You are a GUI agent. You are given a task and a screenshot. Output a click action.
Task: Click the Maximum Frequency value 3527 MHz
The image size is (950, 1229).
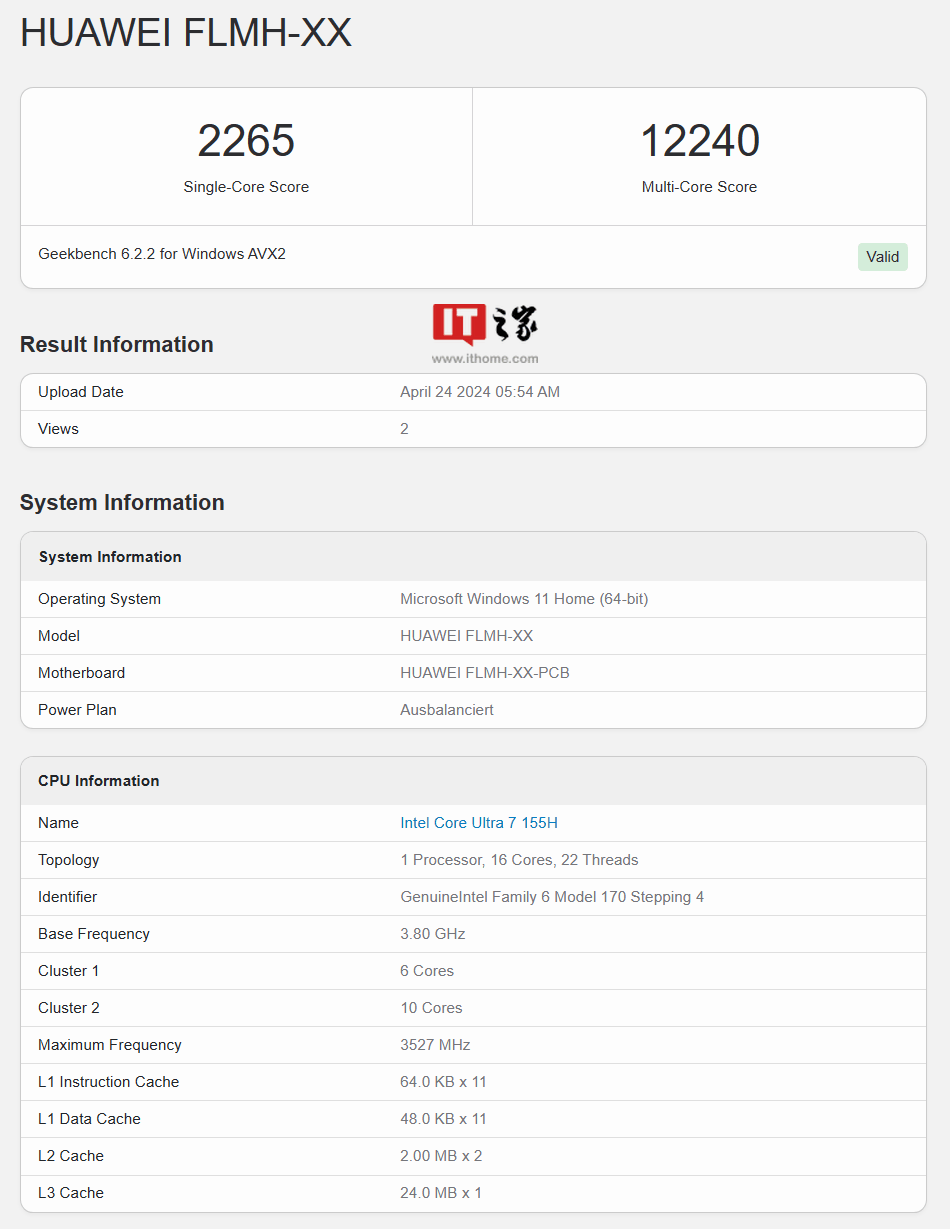[x=435, y=1045]
